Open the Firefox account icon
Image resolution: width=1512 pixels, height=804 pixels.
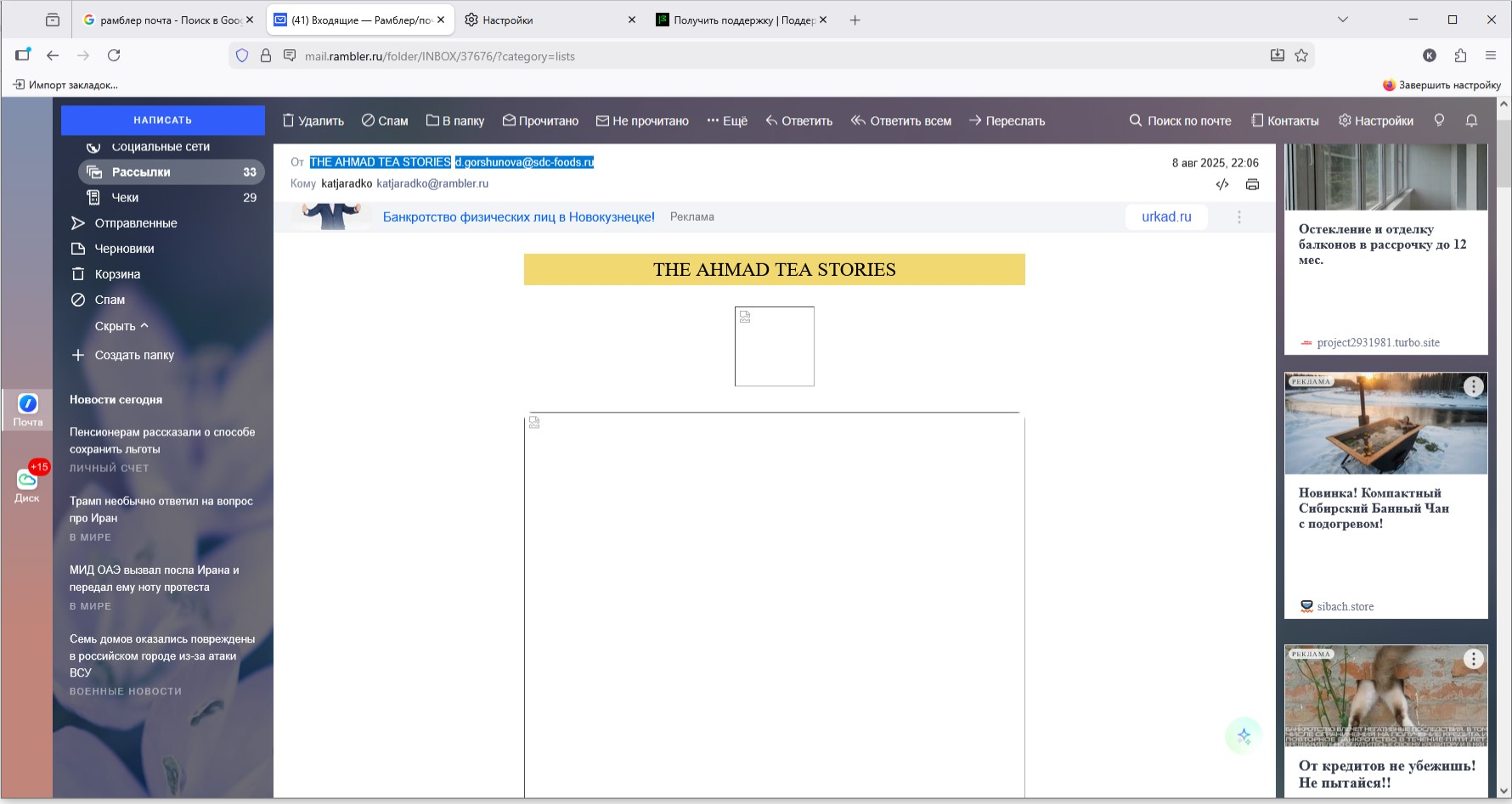(x=1430, y=55)
